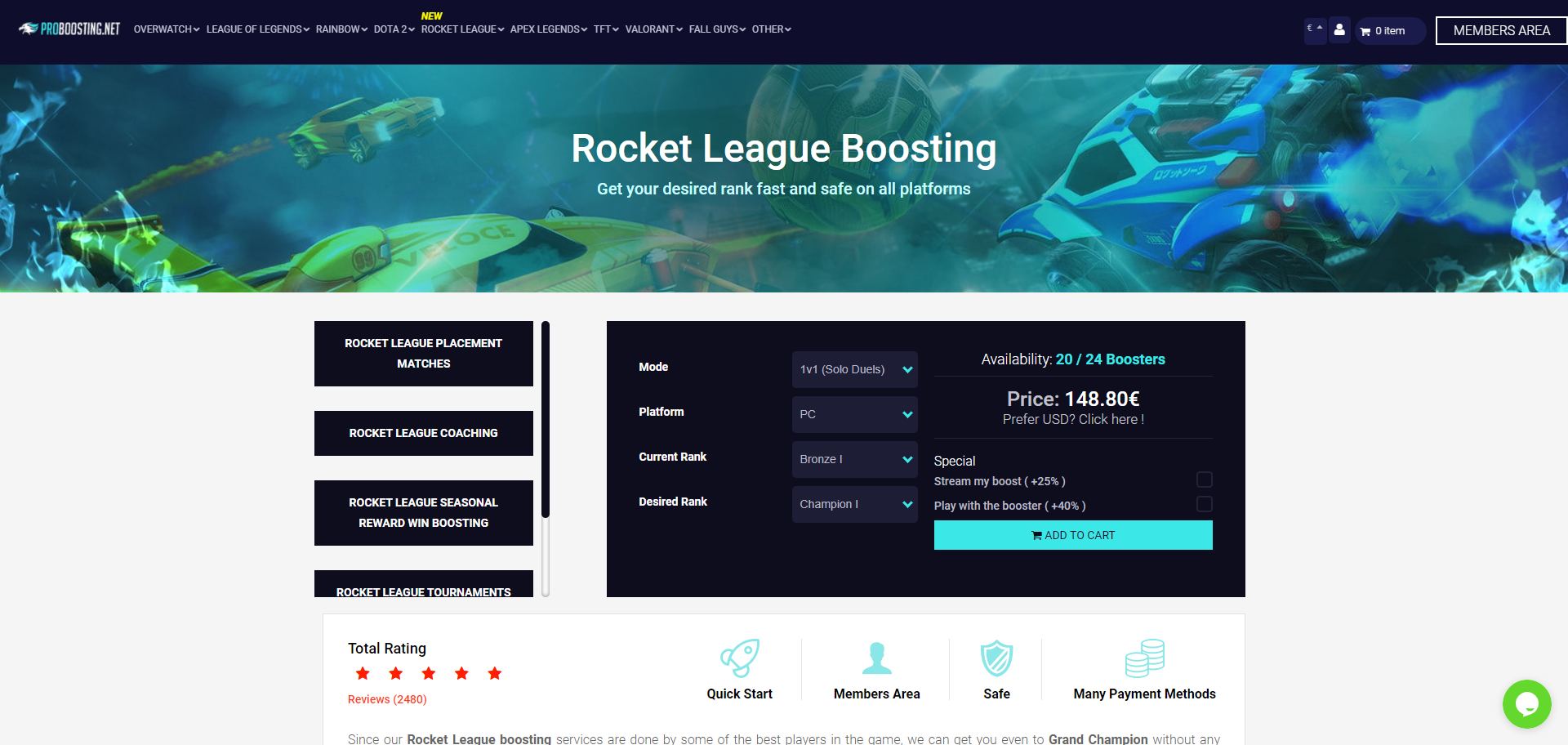Expand the Other menu
The image size is (1568, 745).
tap(772, 29)
